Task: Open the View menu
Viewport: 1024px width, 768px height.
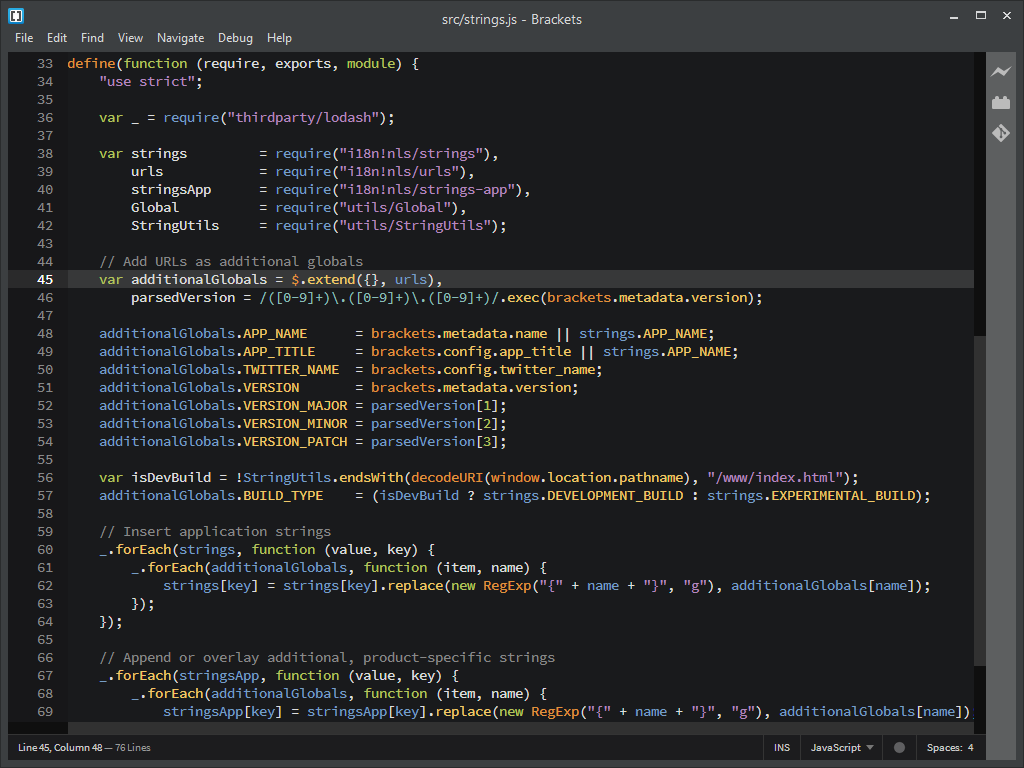Action: point(130,38)
